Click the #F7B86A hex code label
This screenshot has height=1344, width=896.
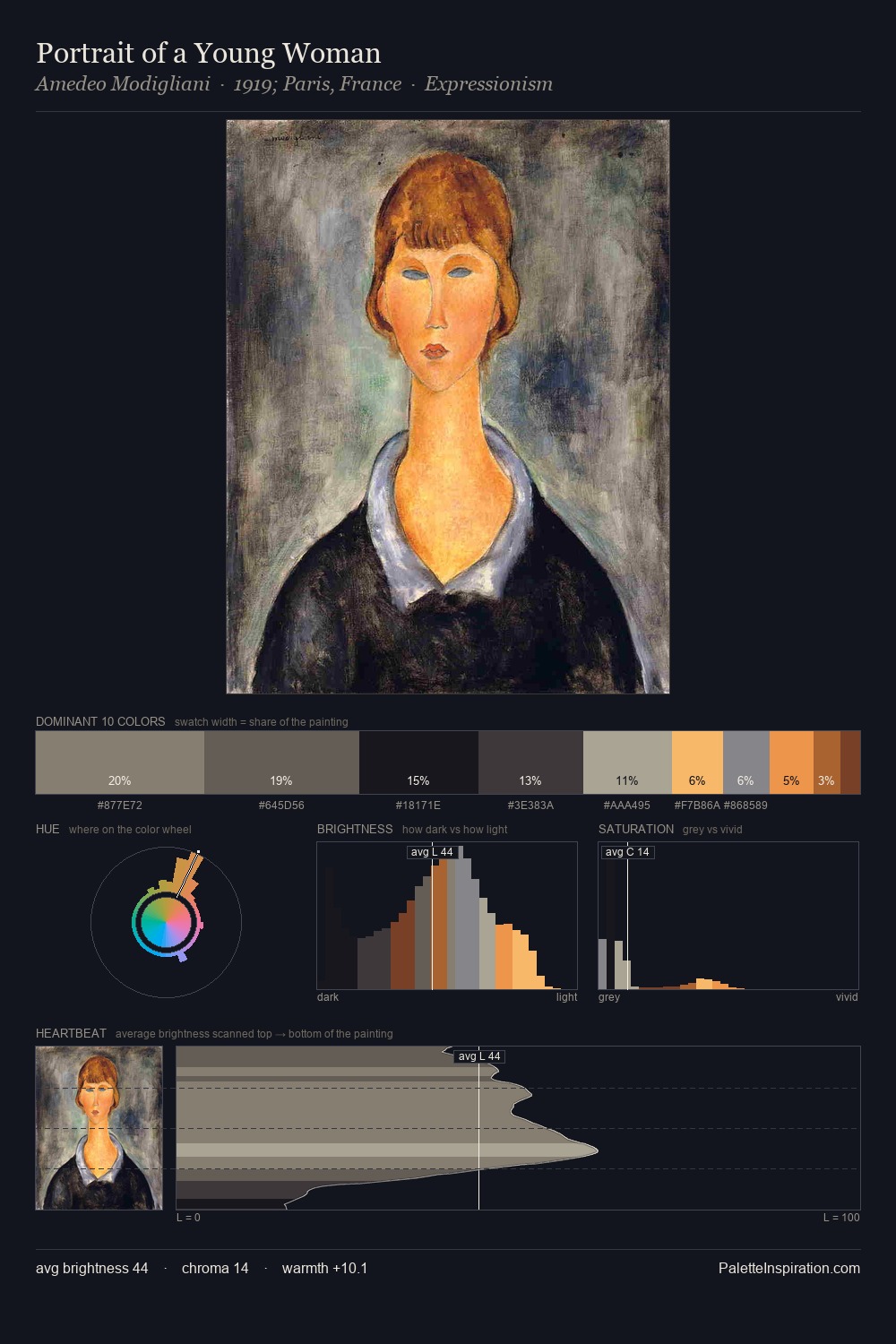pos(697,806)
